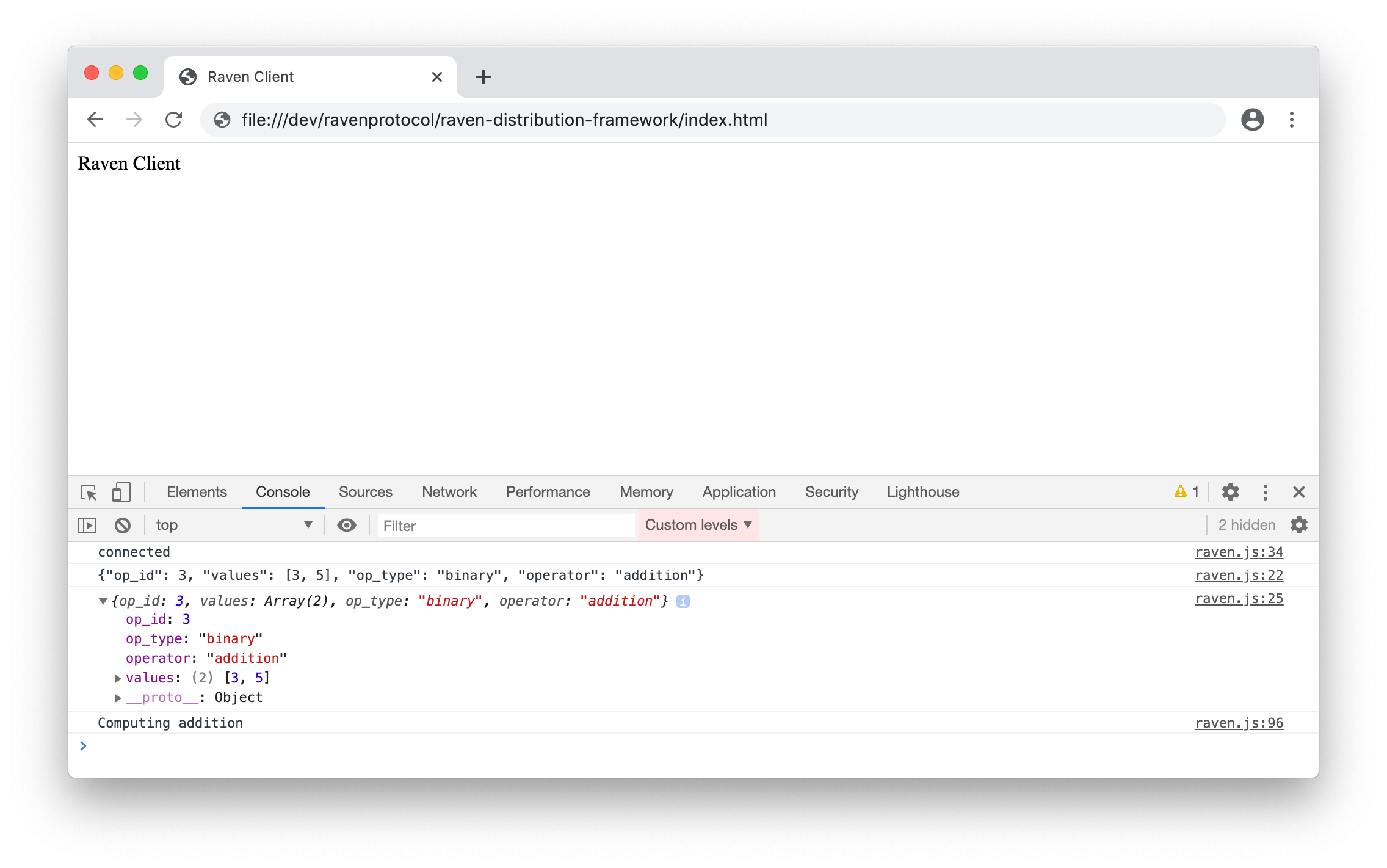
Task: Type in the console Filter field
Action: (505, 525)
